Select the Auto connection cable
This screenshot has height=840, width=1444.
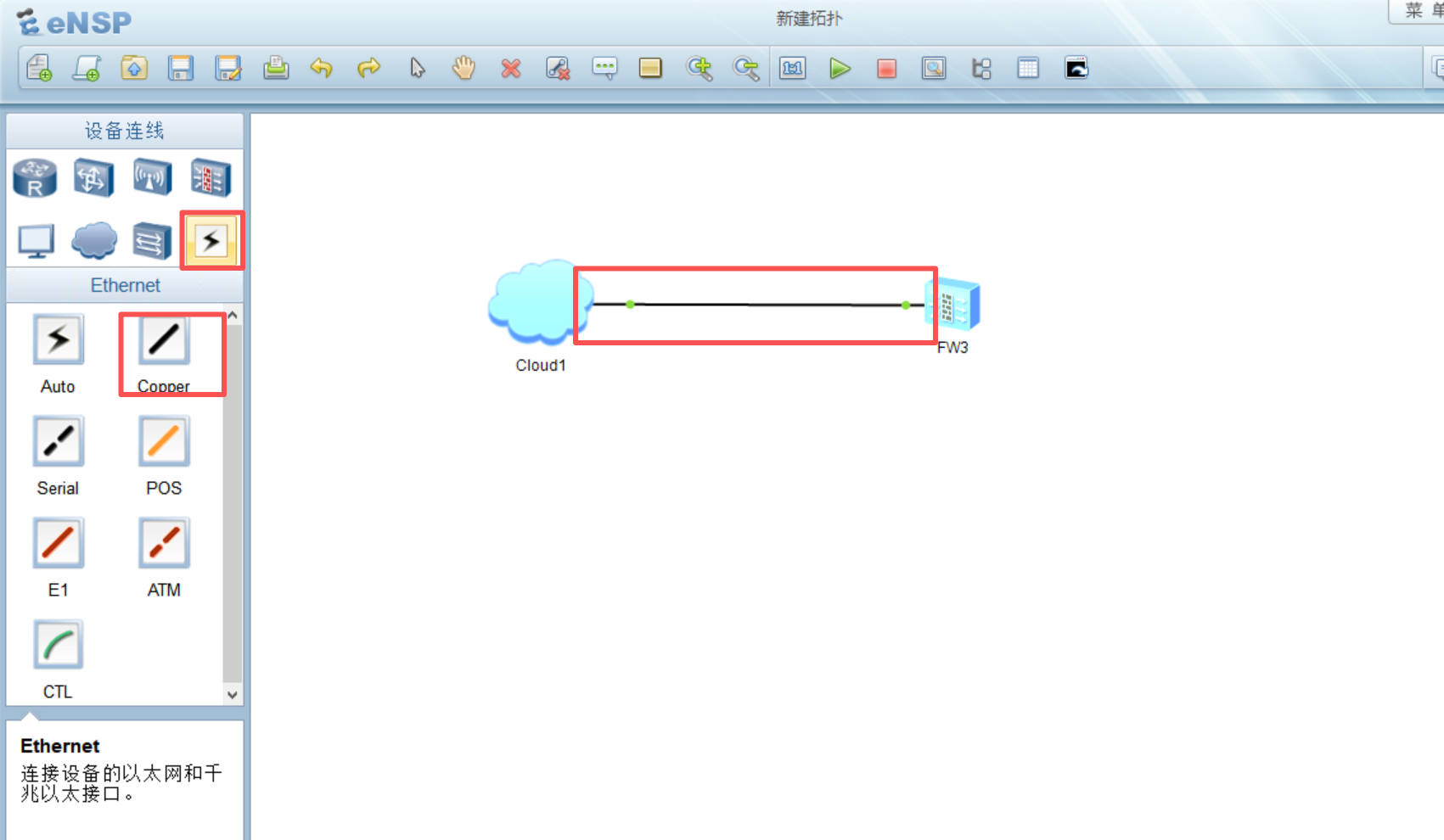[58, 341]
